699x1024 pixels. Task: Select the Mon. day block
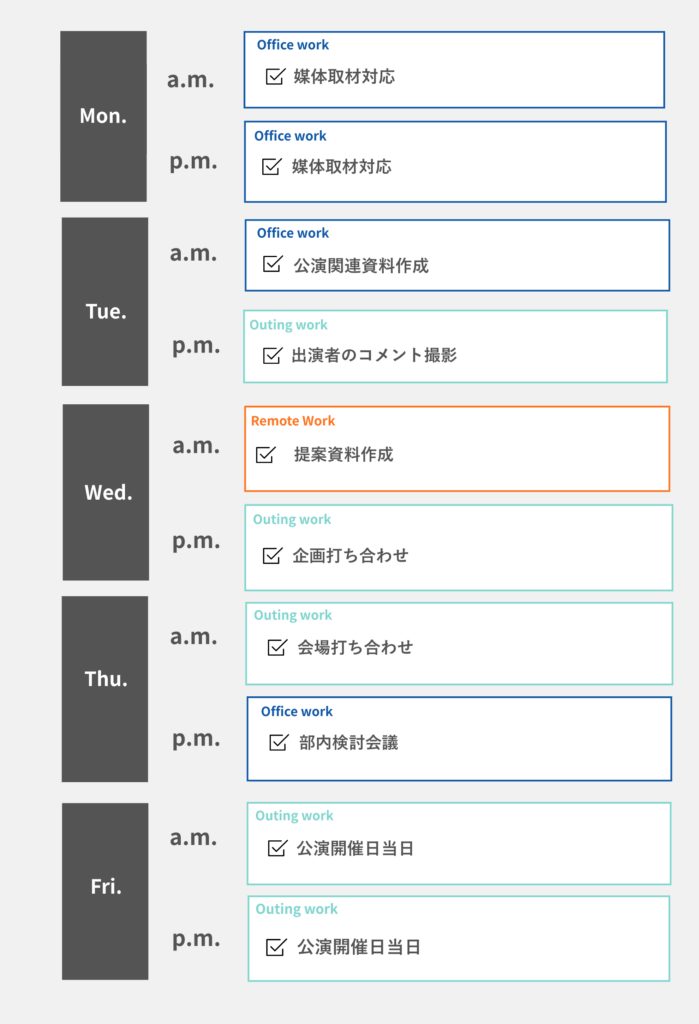103,116
